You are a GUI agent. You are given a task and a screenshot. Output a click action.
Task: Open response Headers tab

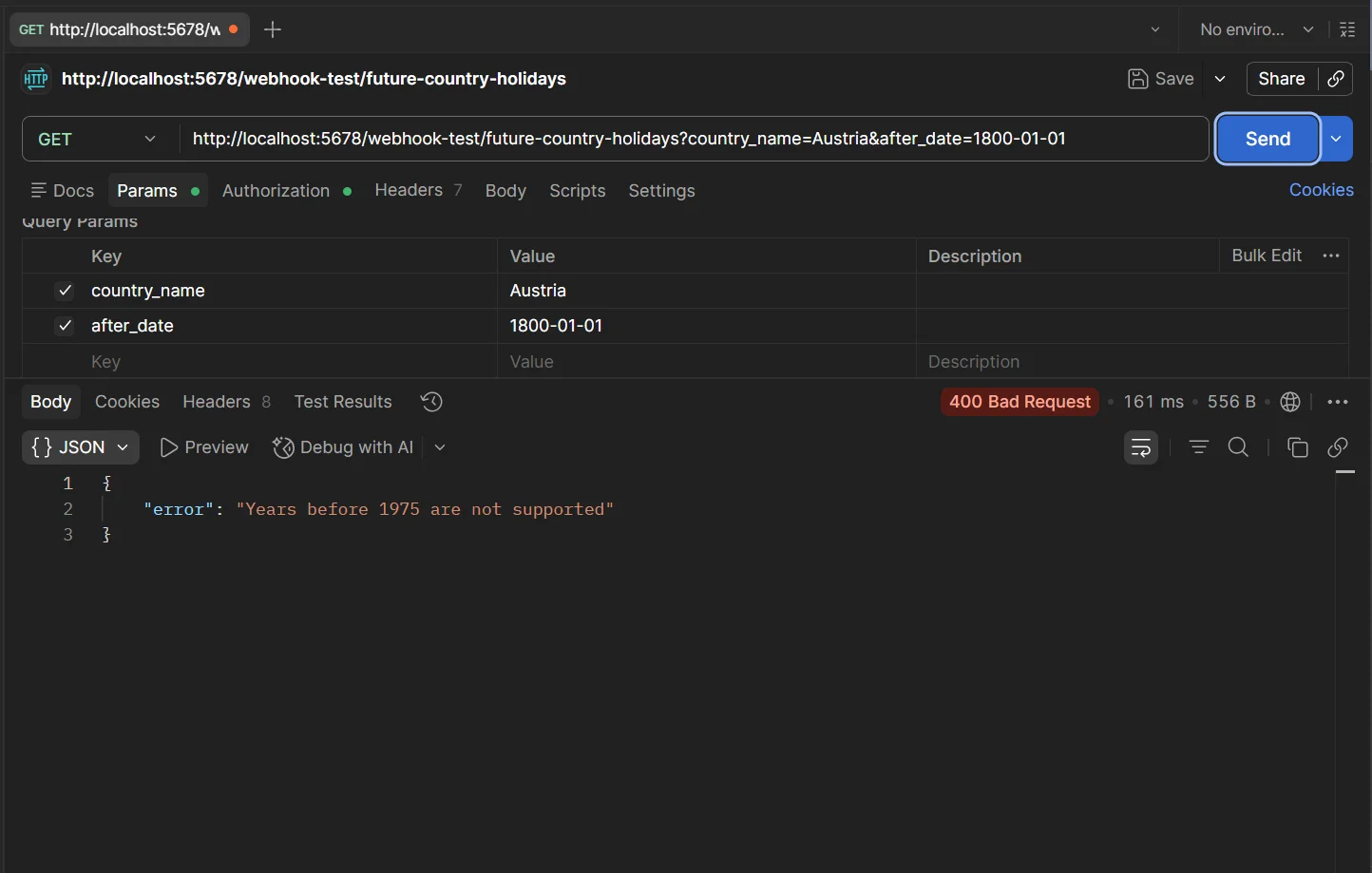coord(226,402)
